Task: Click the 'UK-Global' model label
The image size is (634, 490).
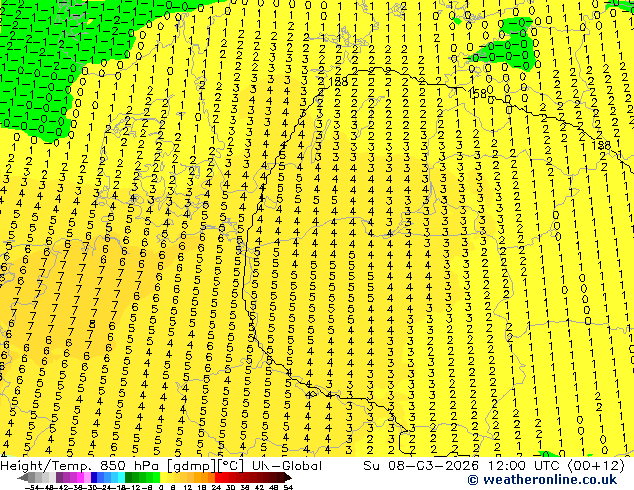Action: 287,466
